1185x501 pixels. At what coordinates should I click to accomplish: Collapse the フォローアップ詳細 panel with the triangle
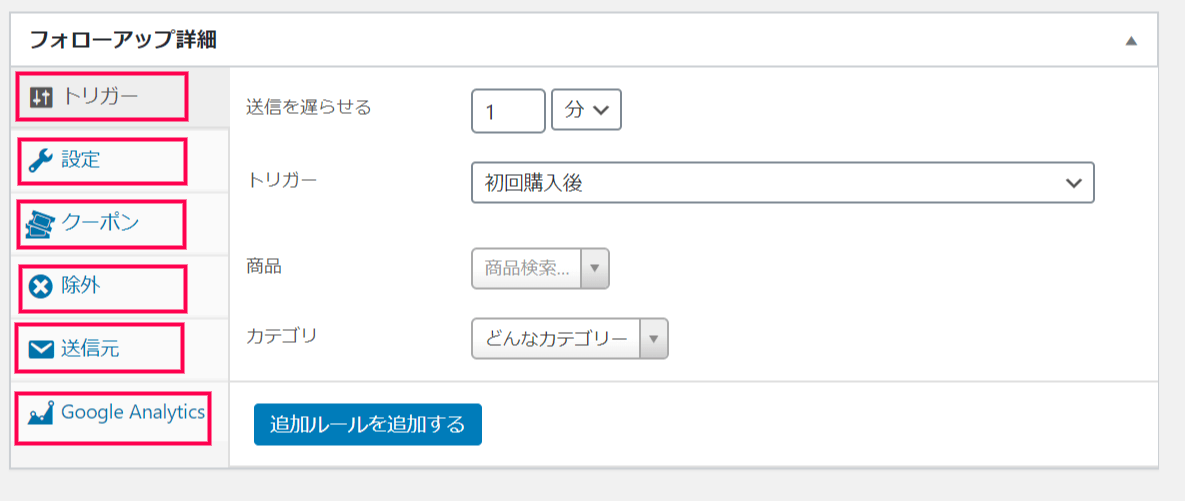point(1131,41)
